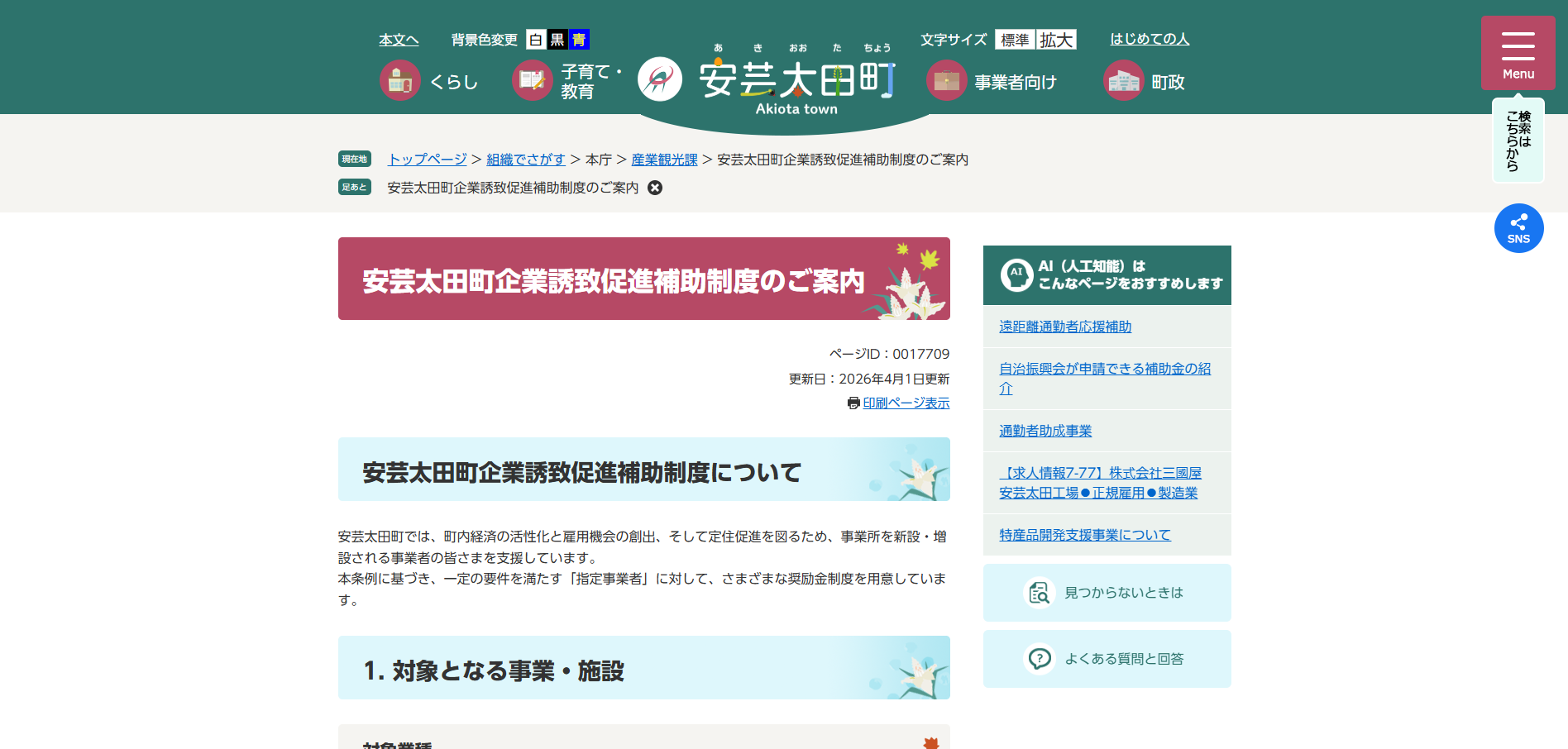Open 特産品開発支援事業について link
The width and height of the screenshot is (1568, 749).
tap(1085, 535)
